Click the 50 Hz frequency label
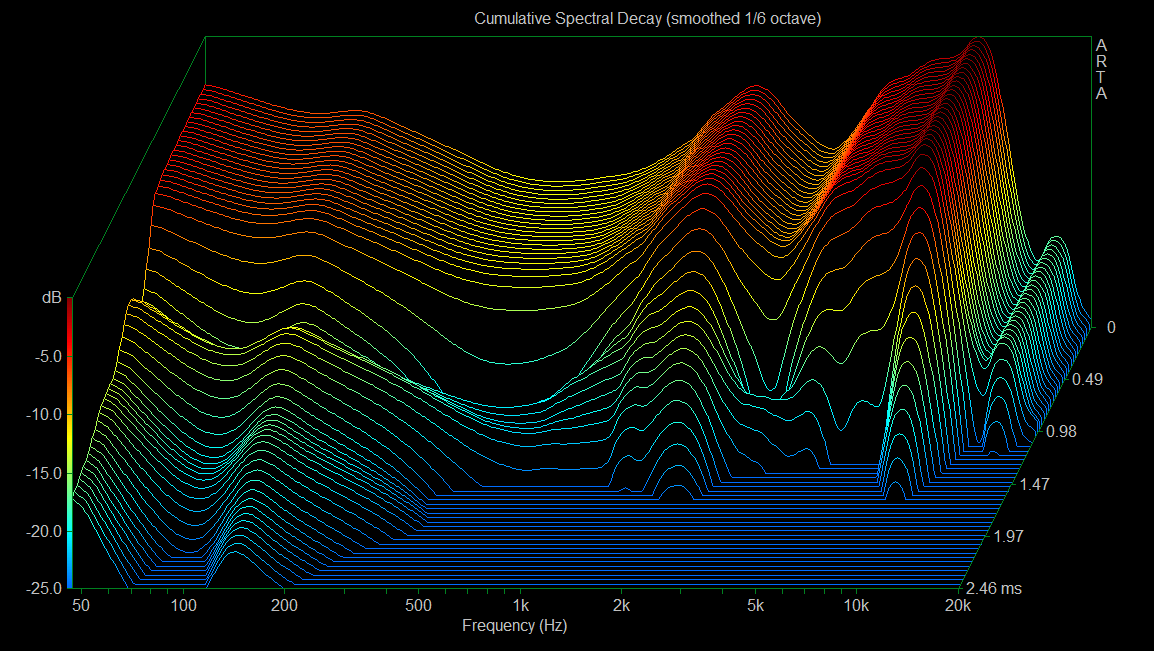 click(80, 606)
